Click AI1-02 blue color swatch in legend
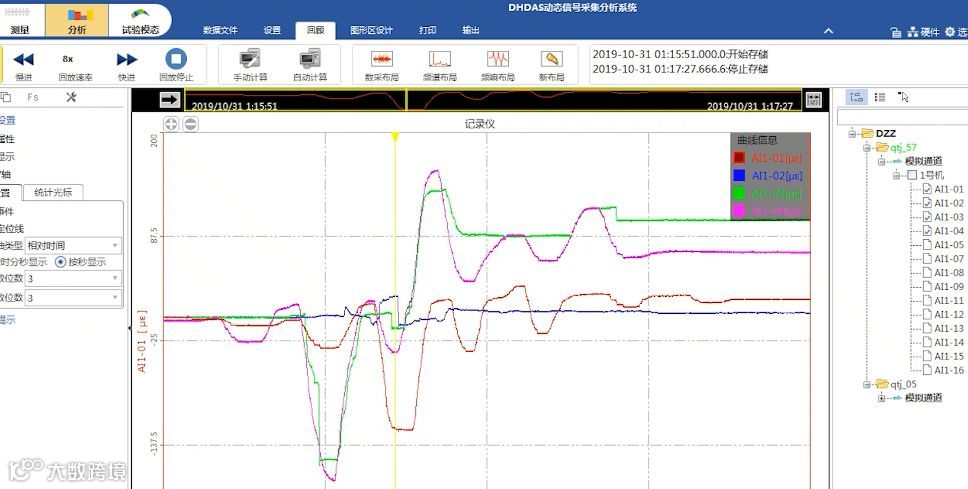Screen dimensions: 968x489 (x=738, y=176)
